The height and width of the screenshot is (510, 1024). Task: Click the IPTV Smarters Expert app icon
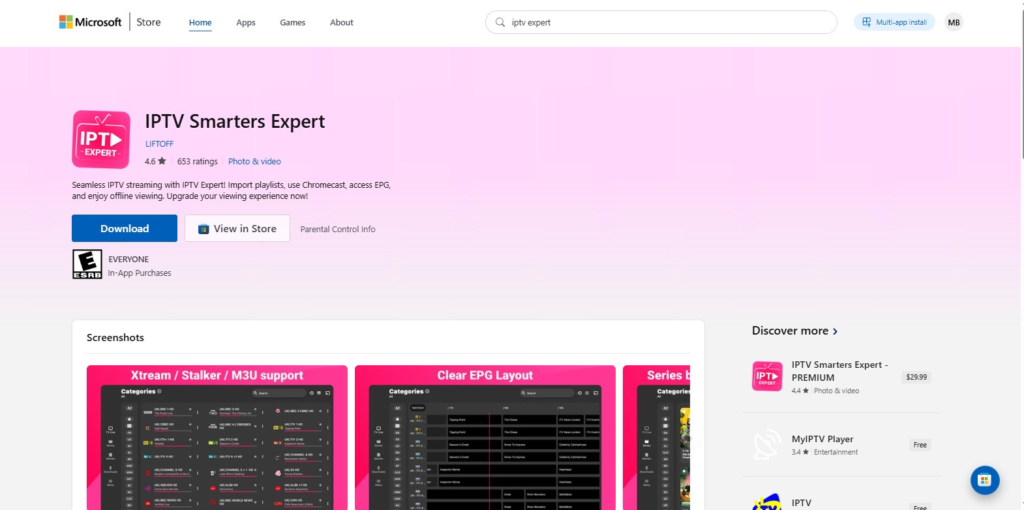(x=101, y=139)
